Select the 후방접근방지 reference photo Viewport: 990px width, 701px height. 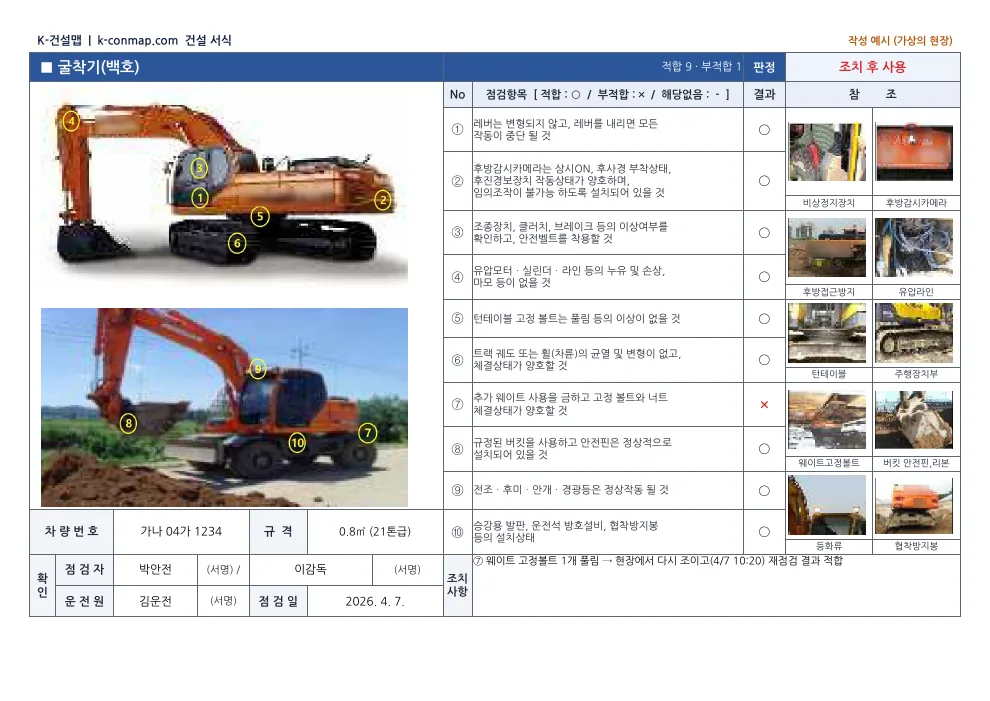(827, 248)
